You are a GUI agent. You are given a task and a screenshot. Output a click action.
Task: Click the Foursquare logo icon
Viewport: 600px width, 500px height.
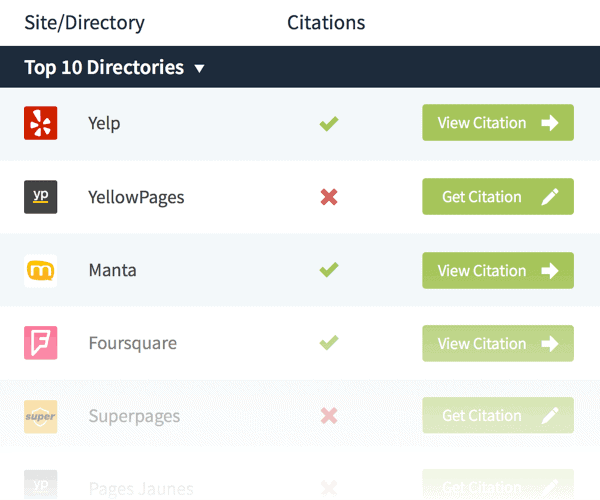[41, 343]
